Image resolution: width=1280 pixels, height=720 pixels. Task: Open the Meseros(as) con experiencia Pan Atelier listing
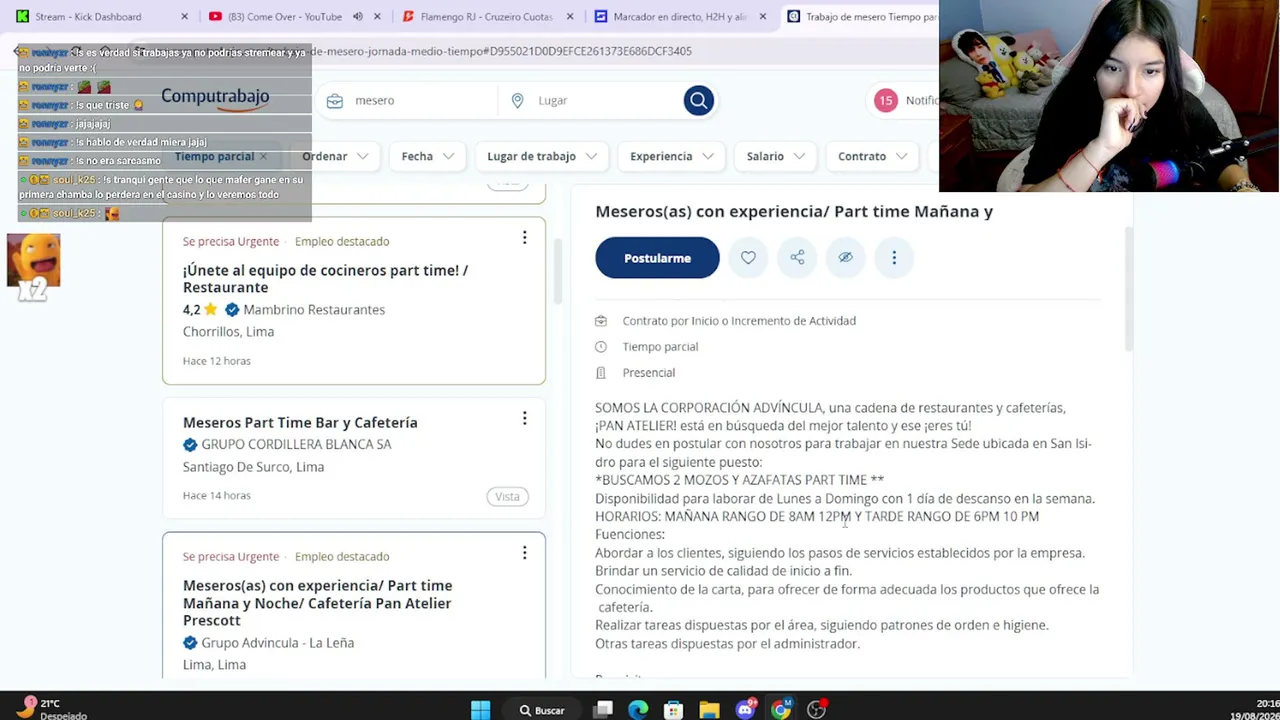tap(317, 603)
